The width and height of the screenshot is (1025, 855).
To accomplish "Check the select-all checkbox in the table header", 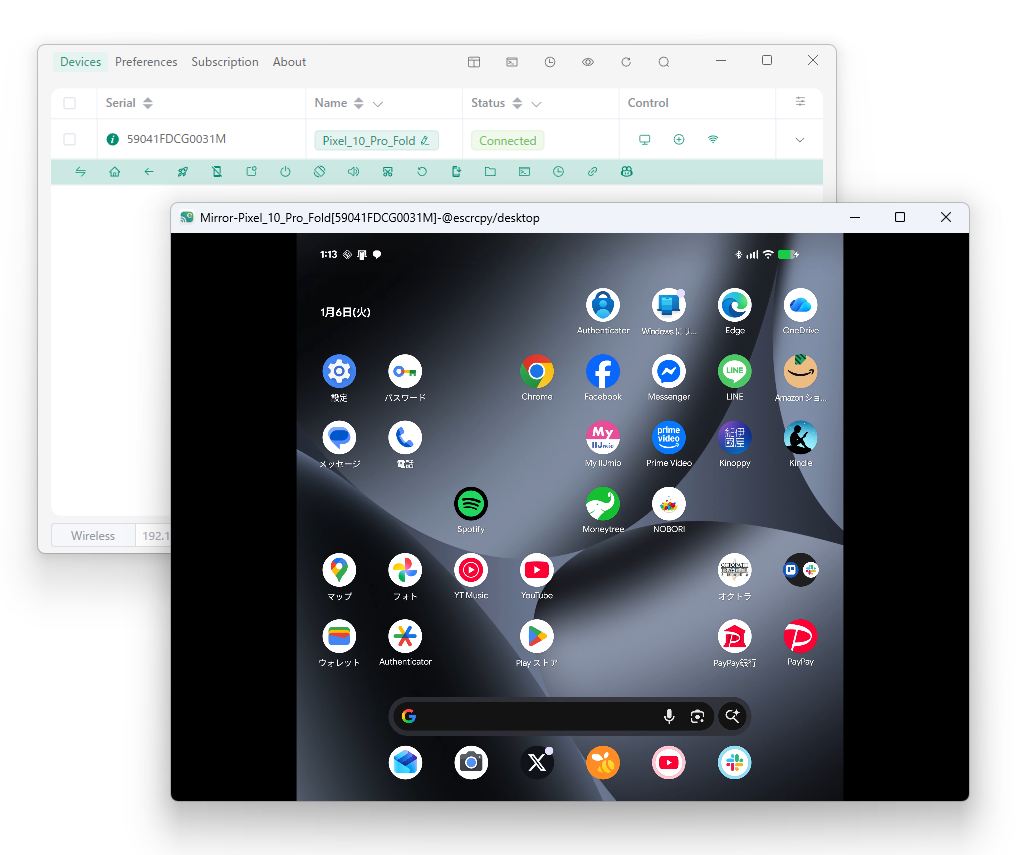I will click(69, 103).
